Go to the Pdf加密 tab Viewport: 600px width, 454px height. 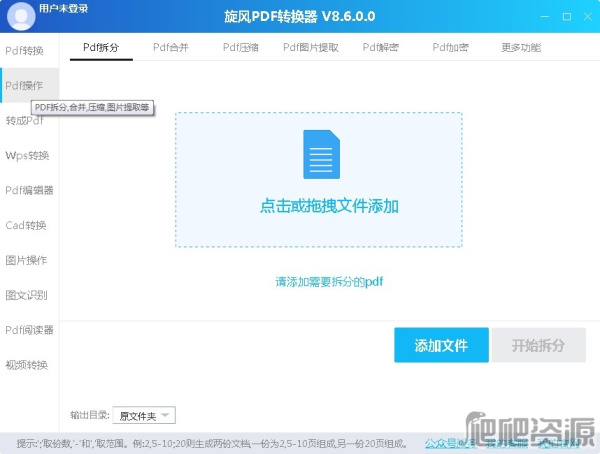coord(450,47)
